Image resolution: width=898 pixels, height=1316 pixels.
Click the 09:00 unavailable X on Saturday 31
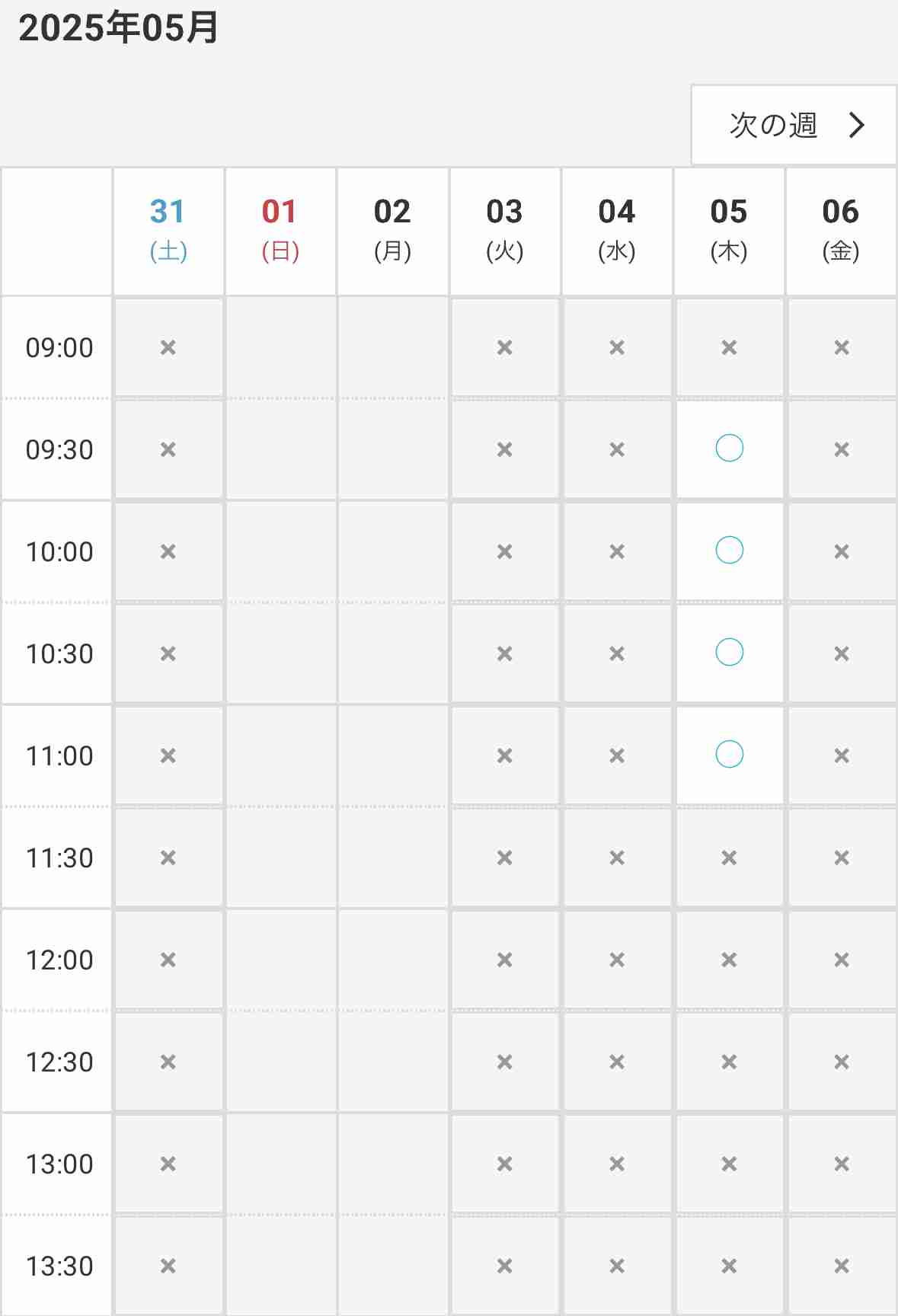[x=168, y=348]
